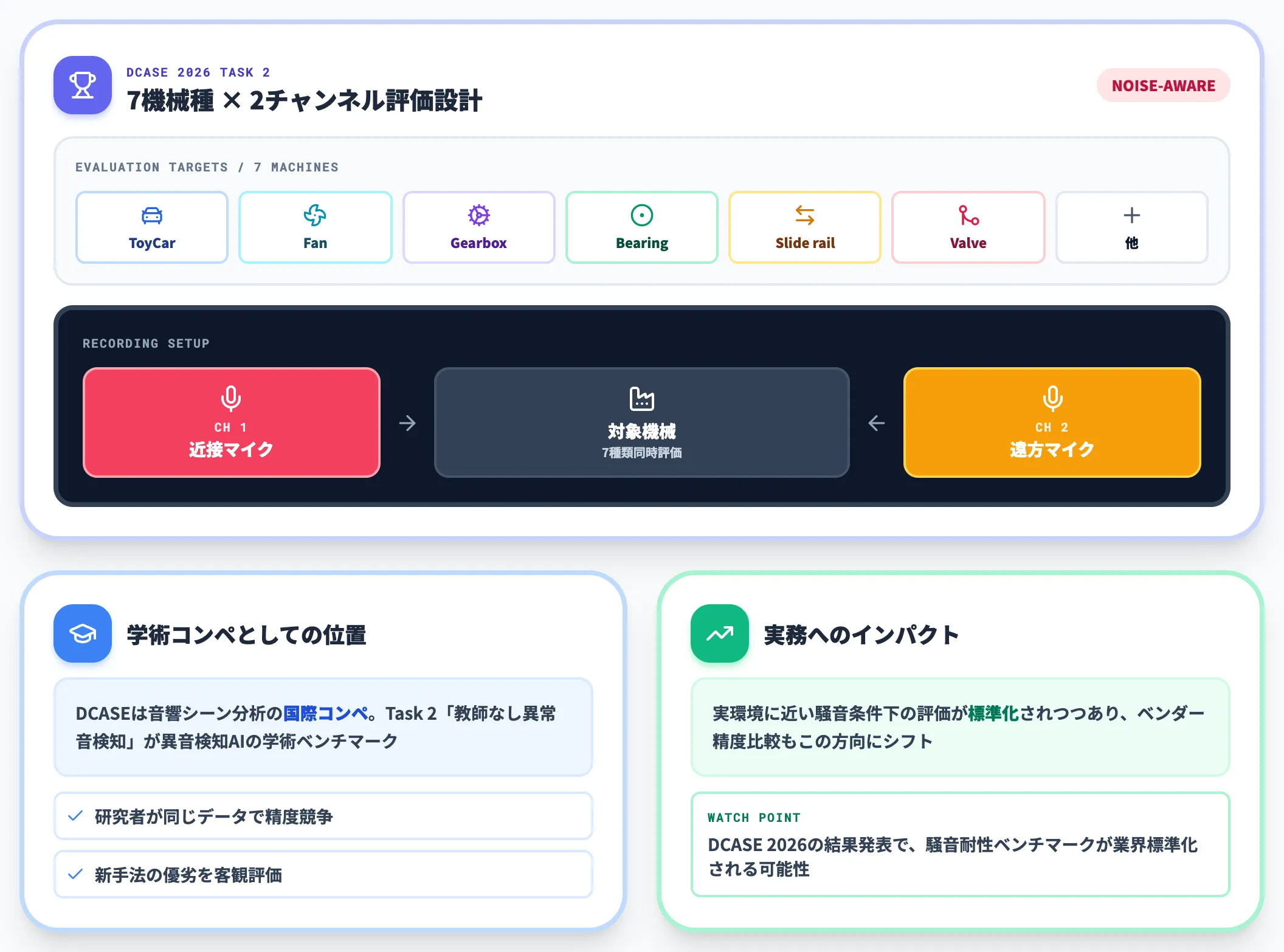This screenshot has width=1284, height=952.
Task: Click the DCASEは音響シーン分析の description box
Action: pos(323,727)
